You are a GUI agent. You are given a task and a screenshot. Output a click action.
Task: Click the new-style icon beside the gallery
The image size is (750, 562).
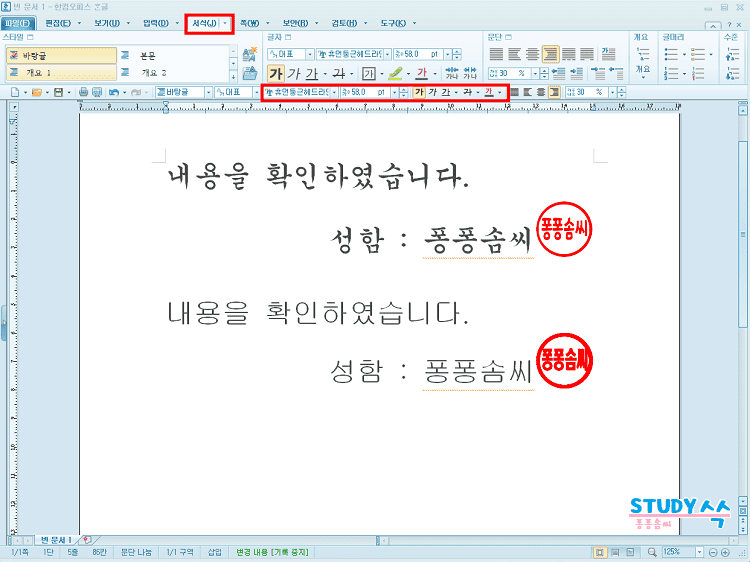pos(249,54)
